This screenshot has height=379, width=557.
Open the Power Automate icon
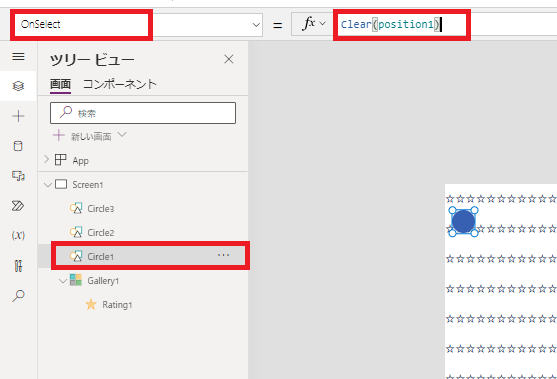pyautogui.click(x=18, y=206)
